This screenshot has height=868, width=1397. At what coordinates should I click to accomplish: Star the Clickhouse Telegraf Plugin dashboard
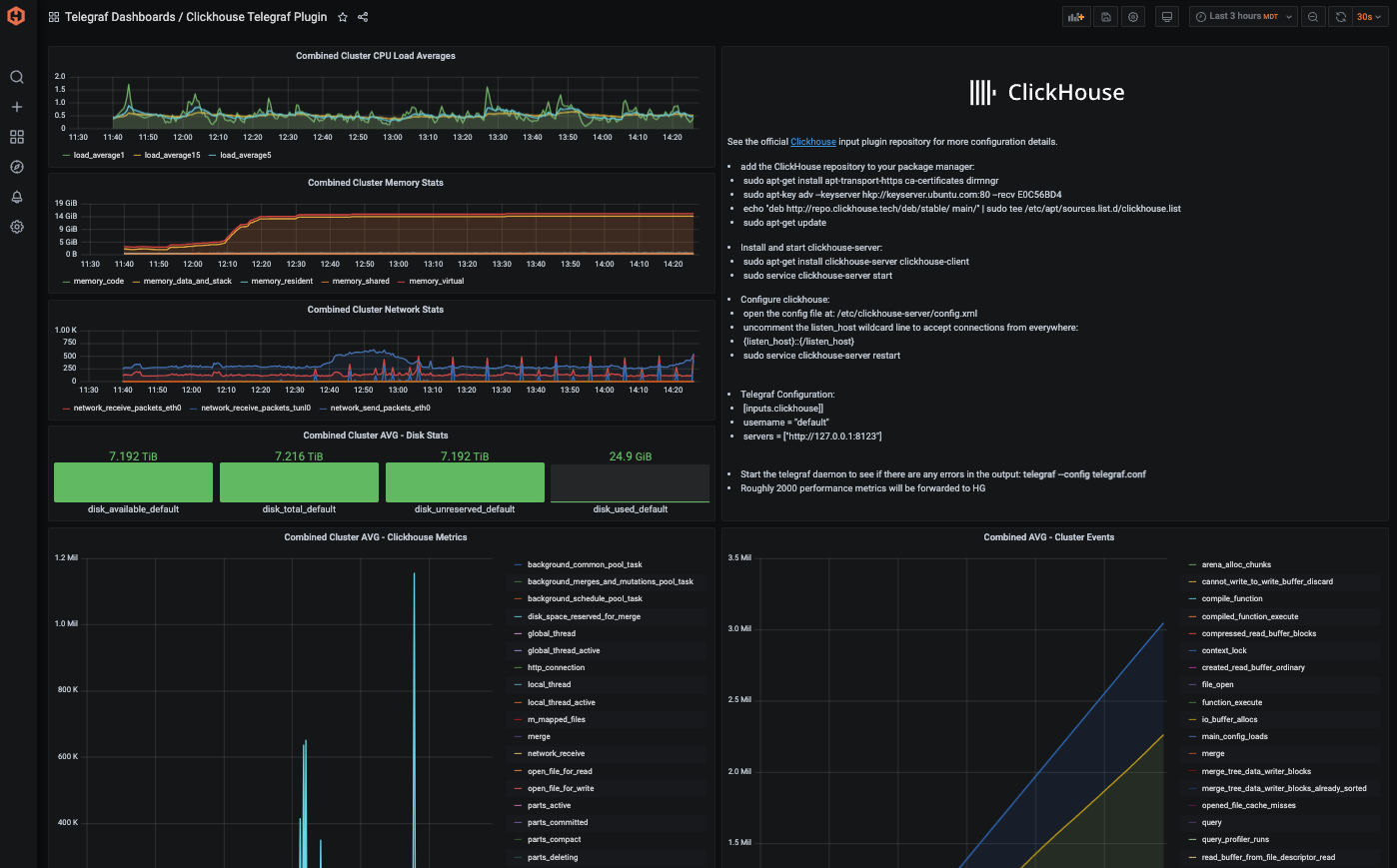pos(343,17)
